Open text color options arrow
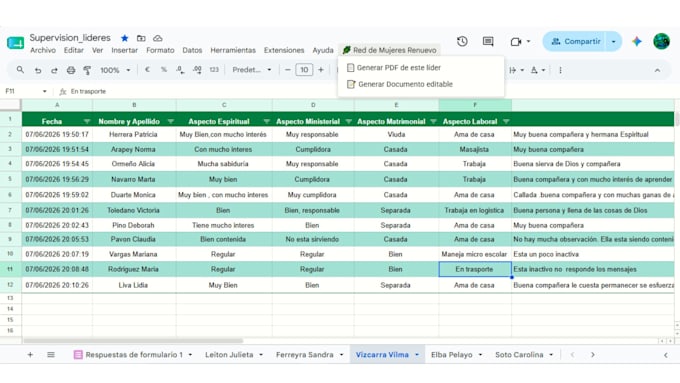 543,70
